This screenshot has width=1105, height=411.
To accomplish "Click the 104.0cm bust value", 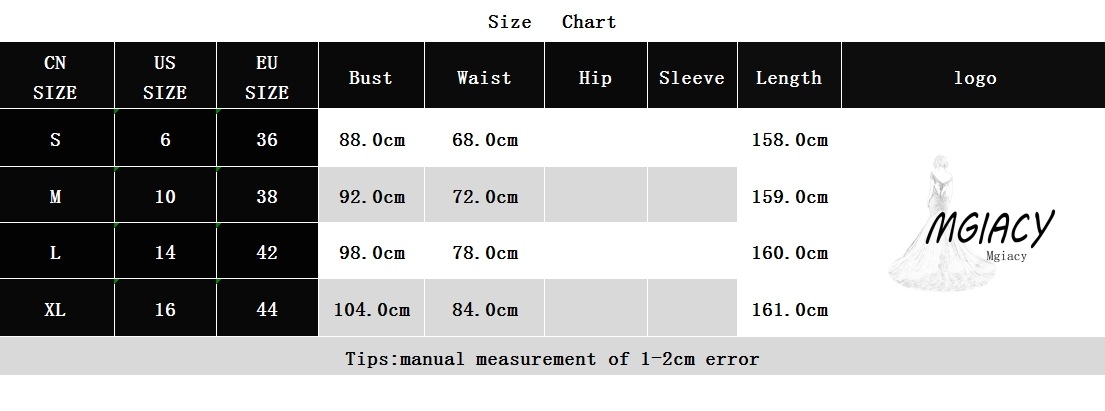I will tap(371, 309).
